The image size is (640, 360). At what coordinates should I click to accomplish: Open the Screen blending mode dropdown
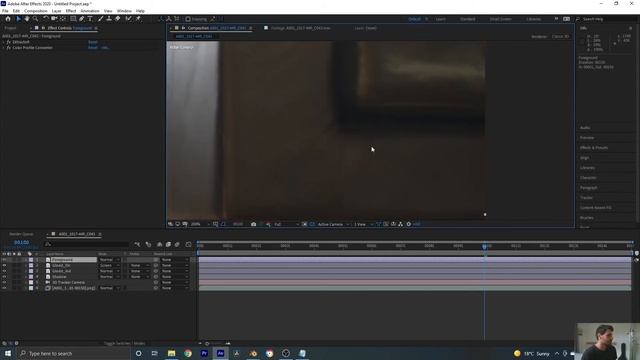click(x=109, y=265)
